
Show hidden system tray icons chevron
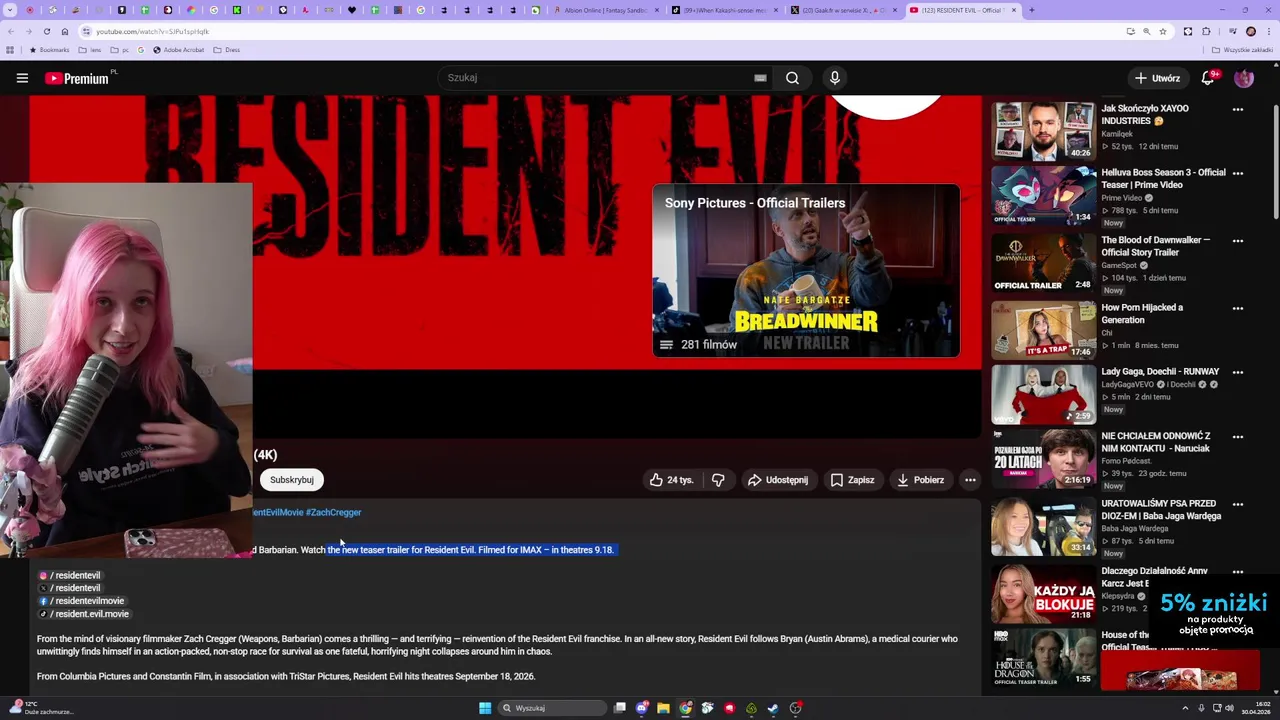(1186, 708)
